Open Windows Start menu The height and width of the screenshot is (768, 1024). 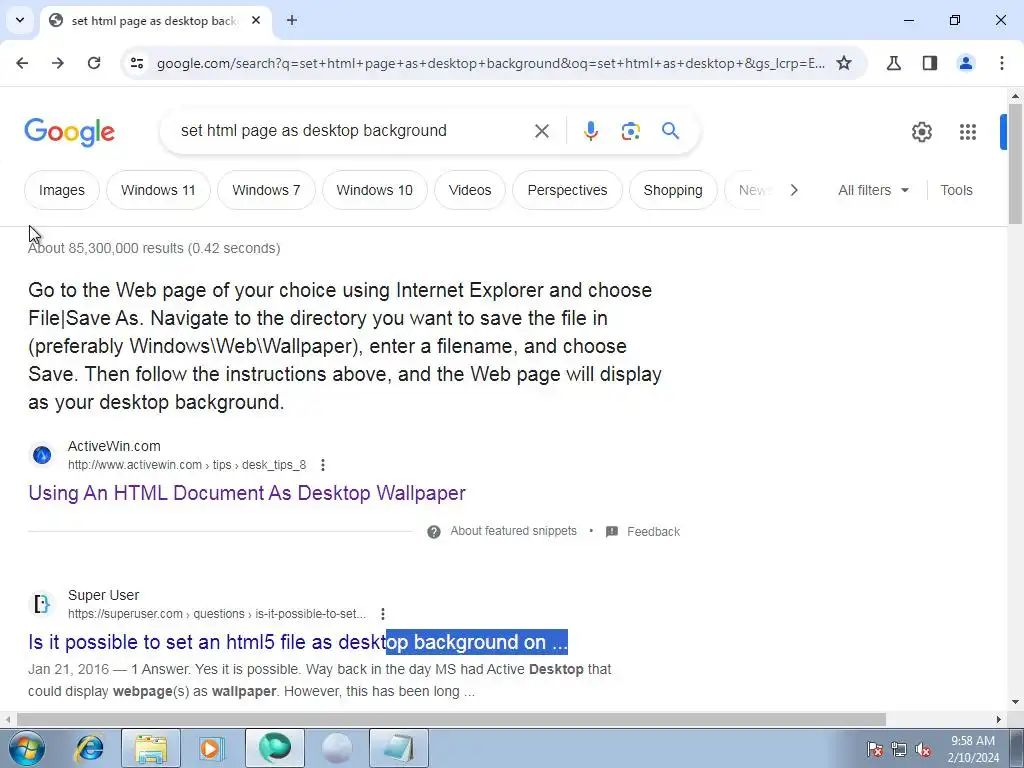[27, 748]
